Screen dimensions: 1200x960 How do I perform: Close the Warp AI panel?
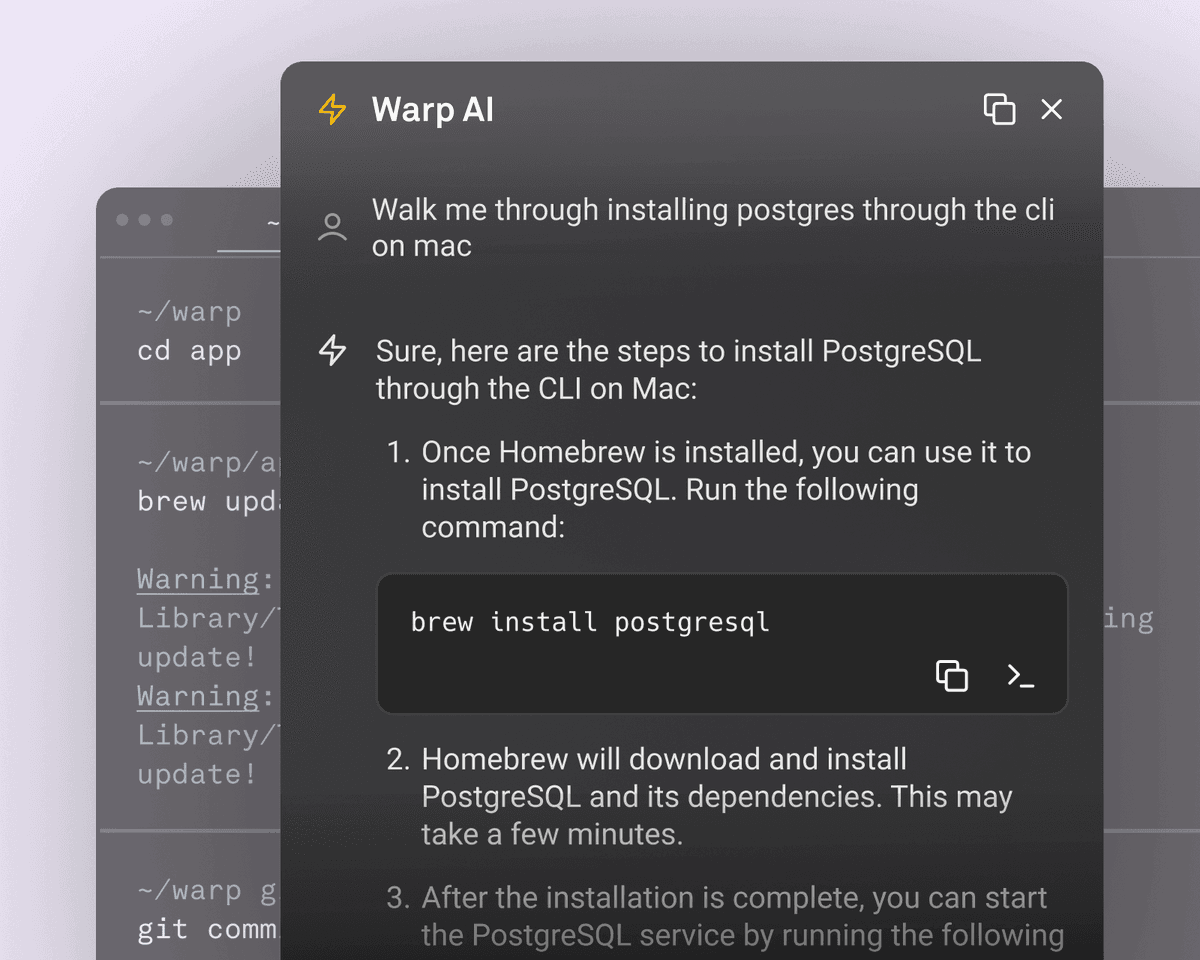(x=1051, y=109)
